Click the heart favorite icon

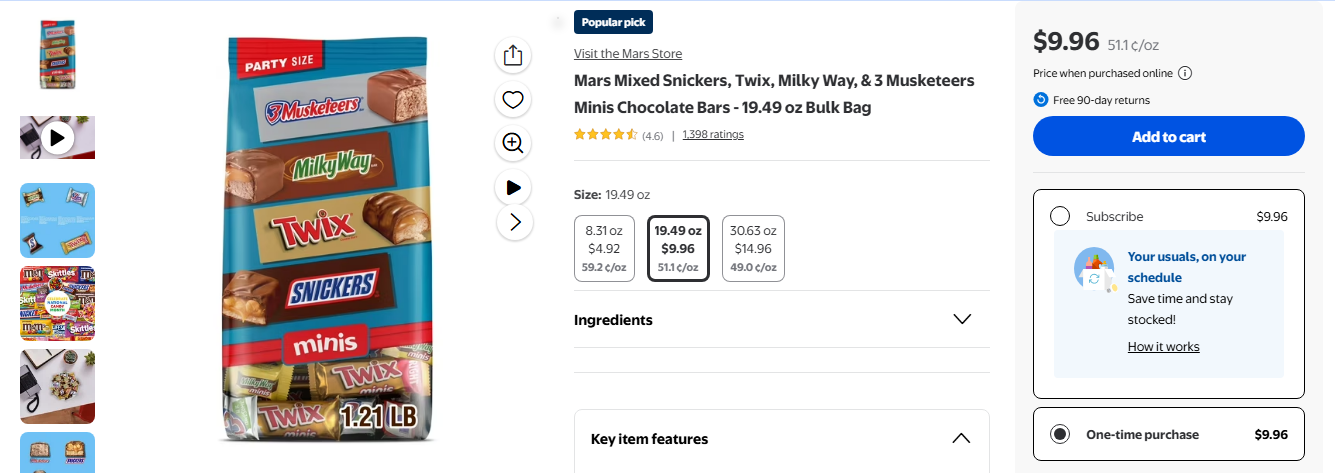513,99
